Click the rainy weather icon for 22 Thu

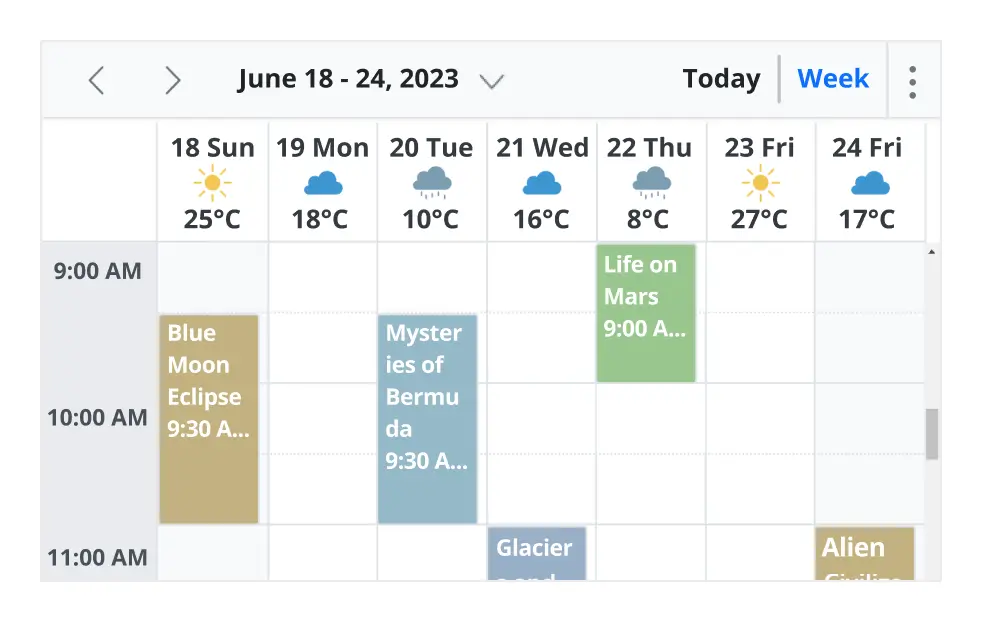click(650, 184)
